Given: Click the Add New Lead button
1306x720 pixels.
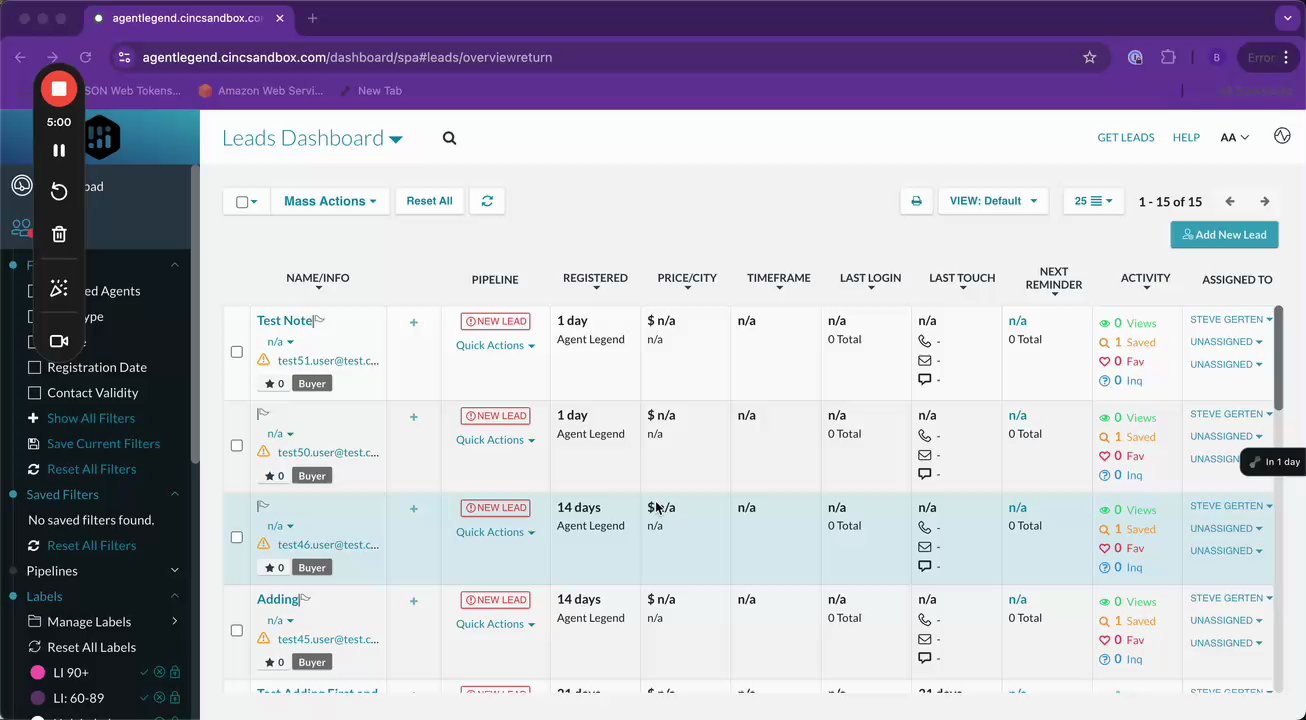Looking at the screenshot, I should 1224,235.
